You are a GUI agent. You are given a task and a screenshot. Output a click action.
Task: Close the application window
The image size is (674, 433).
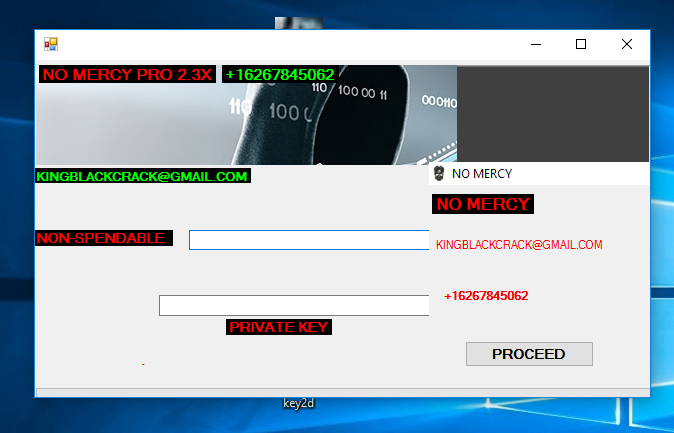pos(627,44)
